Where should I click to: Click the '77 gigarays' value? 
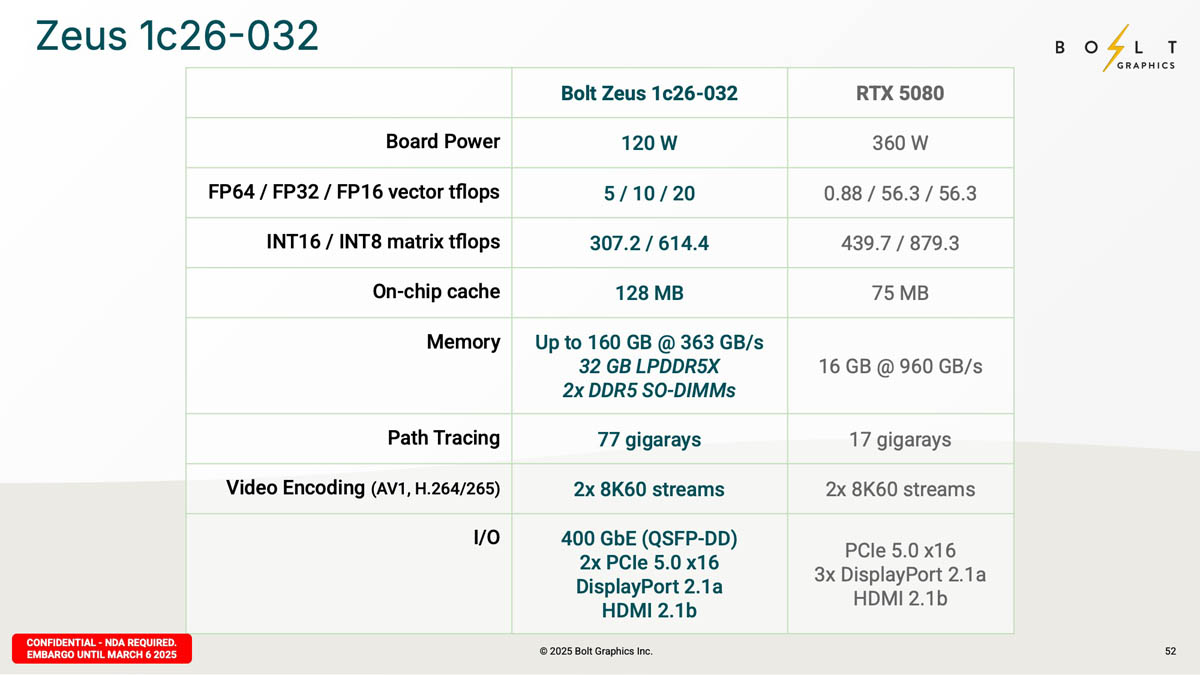649,439
